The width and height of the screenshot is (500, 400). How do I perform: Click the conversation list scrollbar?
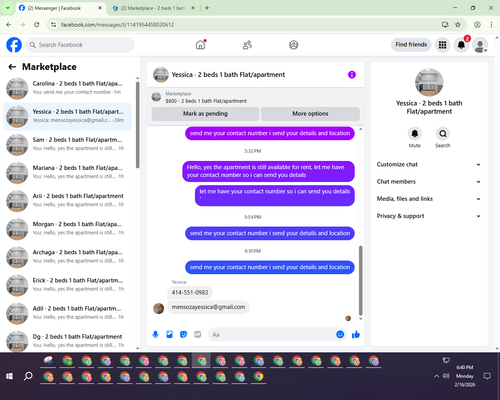(x=137, y=125)
